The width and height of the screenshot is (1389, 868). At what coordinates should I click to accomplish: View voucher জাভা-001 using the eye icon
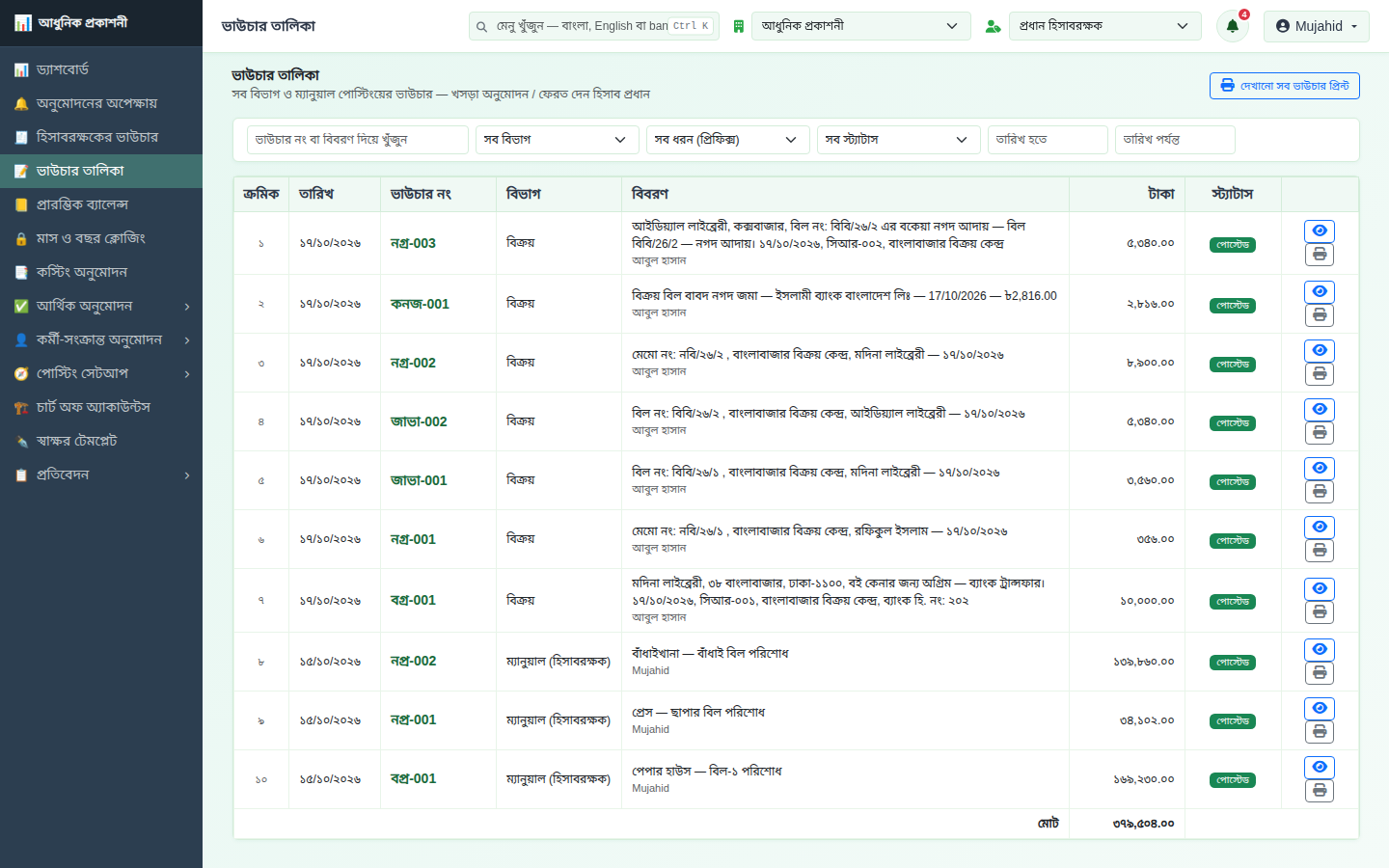[1320, 468]
